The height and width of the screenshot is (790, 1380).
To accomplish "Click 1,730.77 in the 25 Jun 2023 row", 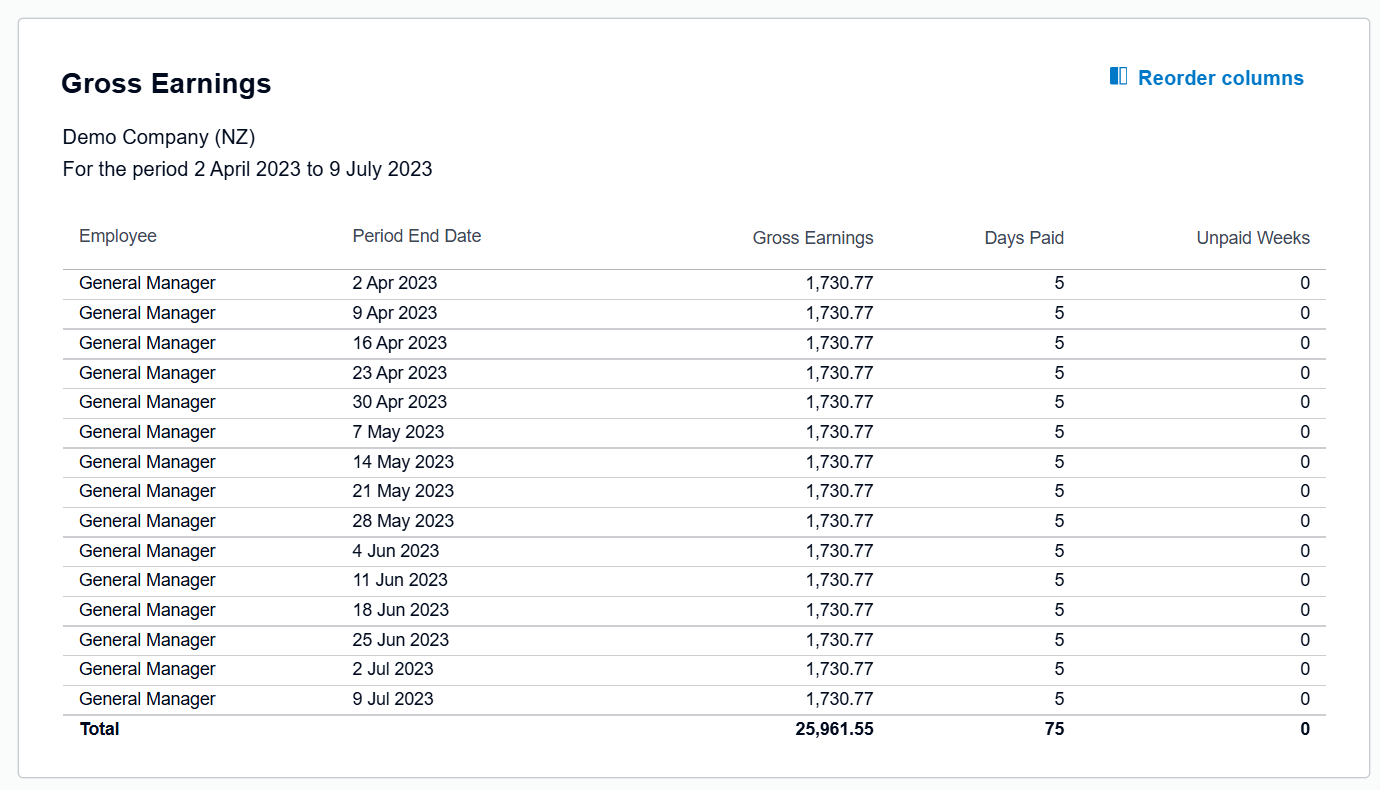I will tap(840, 640).
